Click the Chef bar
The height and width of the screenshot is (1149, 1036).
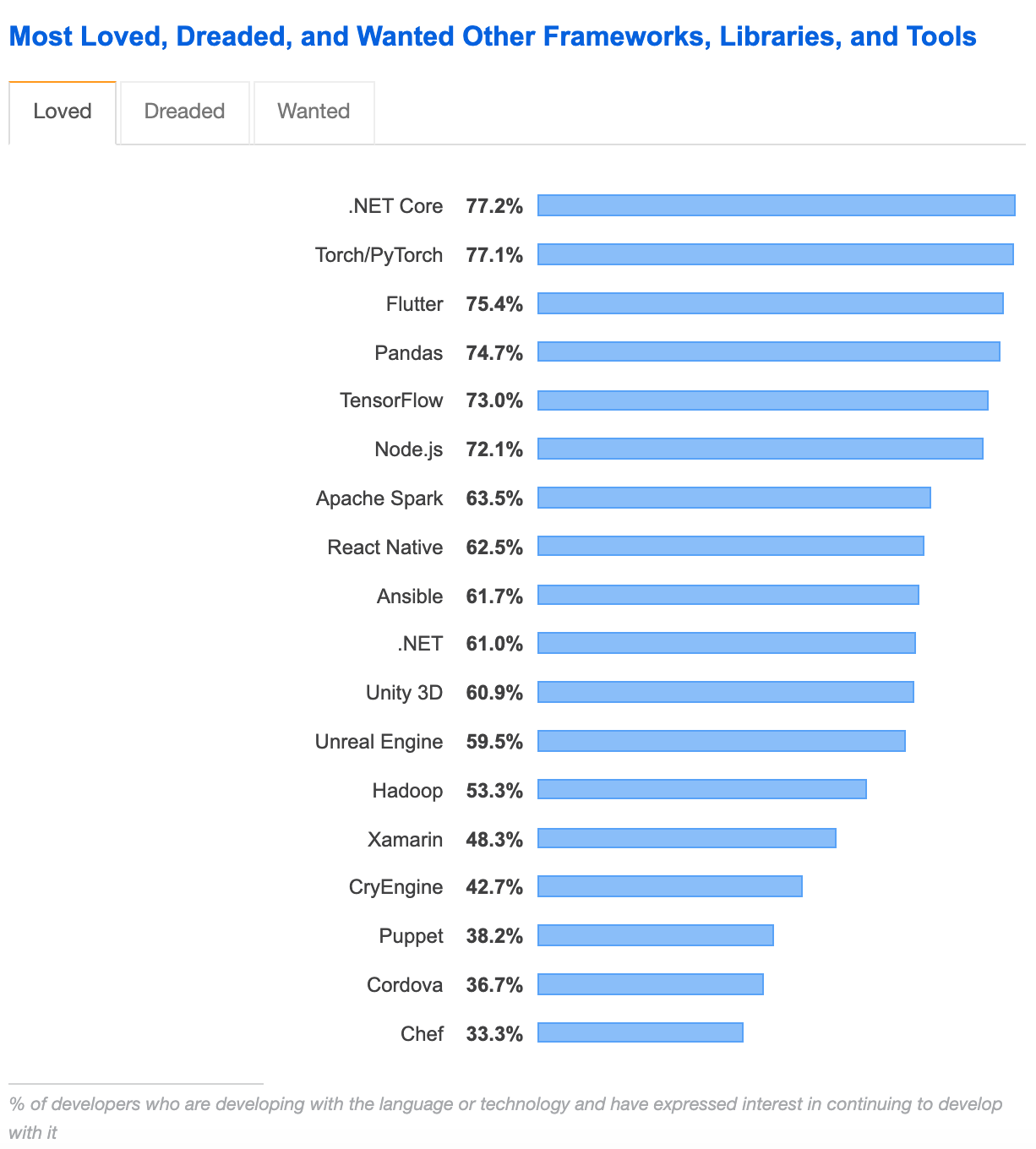click(640, 1032)
